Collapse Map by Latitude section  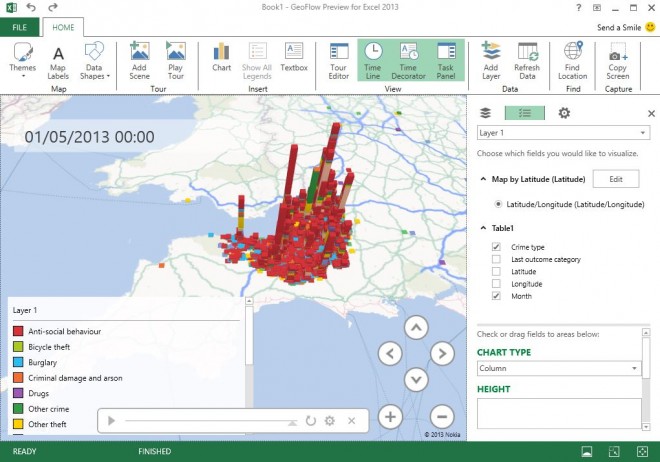click(483, 179)
